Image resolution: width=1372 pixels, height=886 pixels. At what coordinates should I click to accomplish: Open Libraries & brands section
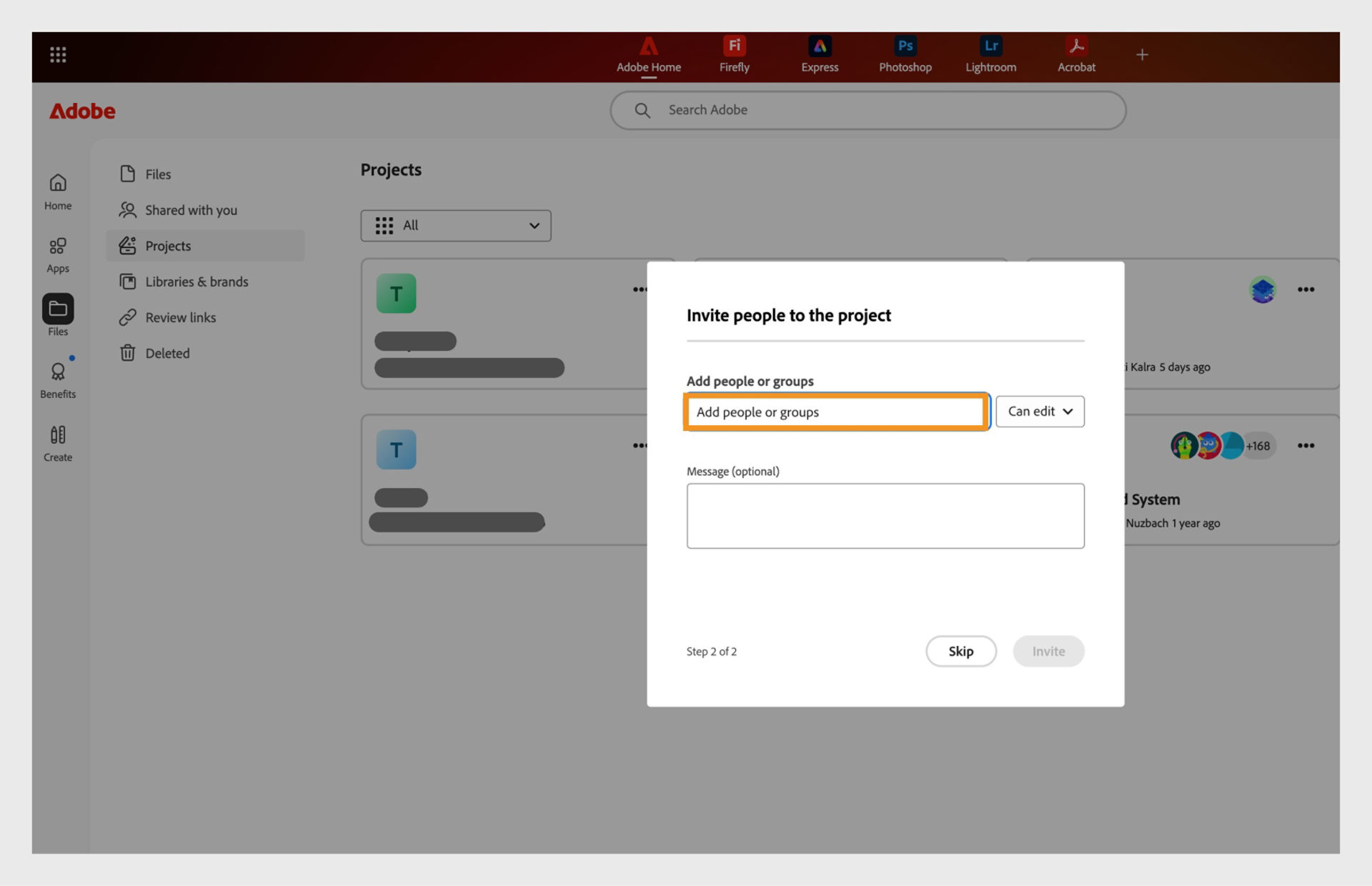click(x=196, y=282)
